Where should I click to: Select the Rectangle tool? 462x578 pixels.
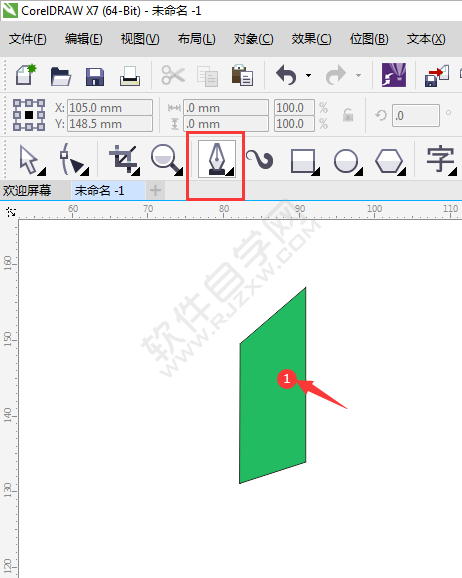(305, 161)
